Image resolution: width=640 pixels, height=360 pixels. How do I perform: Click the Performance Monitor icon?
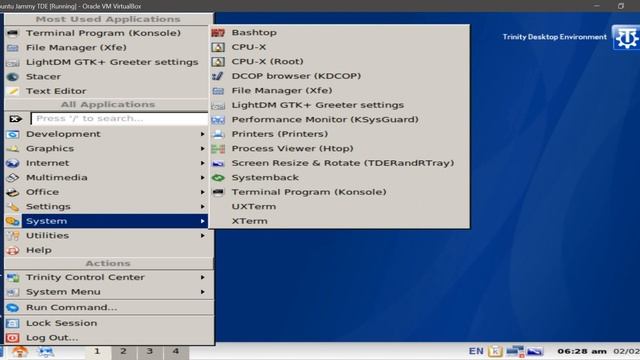click(x=218, y=120)
